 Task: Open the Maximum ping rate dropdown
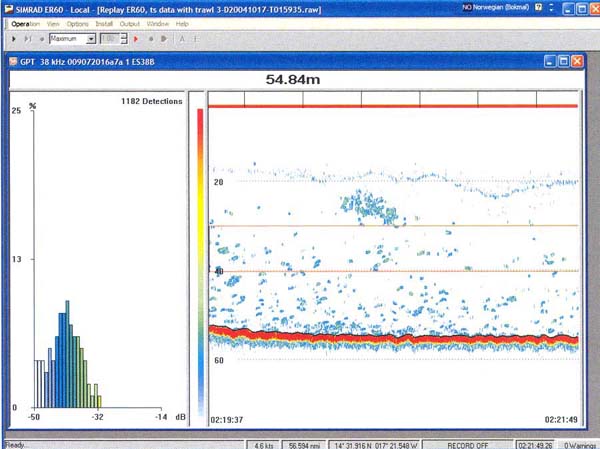pyautogui.click(x=91, y=38)
